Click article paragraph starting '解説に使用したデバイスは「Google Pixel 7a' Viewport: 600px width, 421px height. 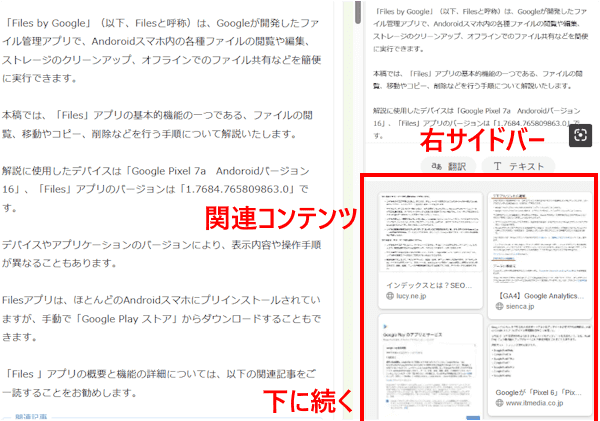point(155,189)
